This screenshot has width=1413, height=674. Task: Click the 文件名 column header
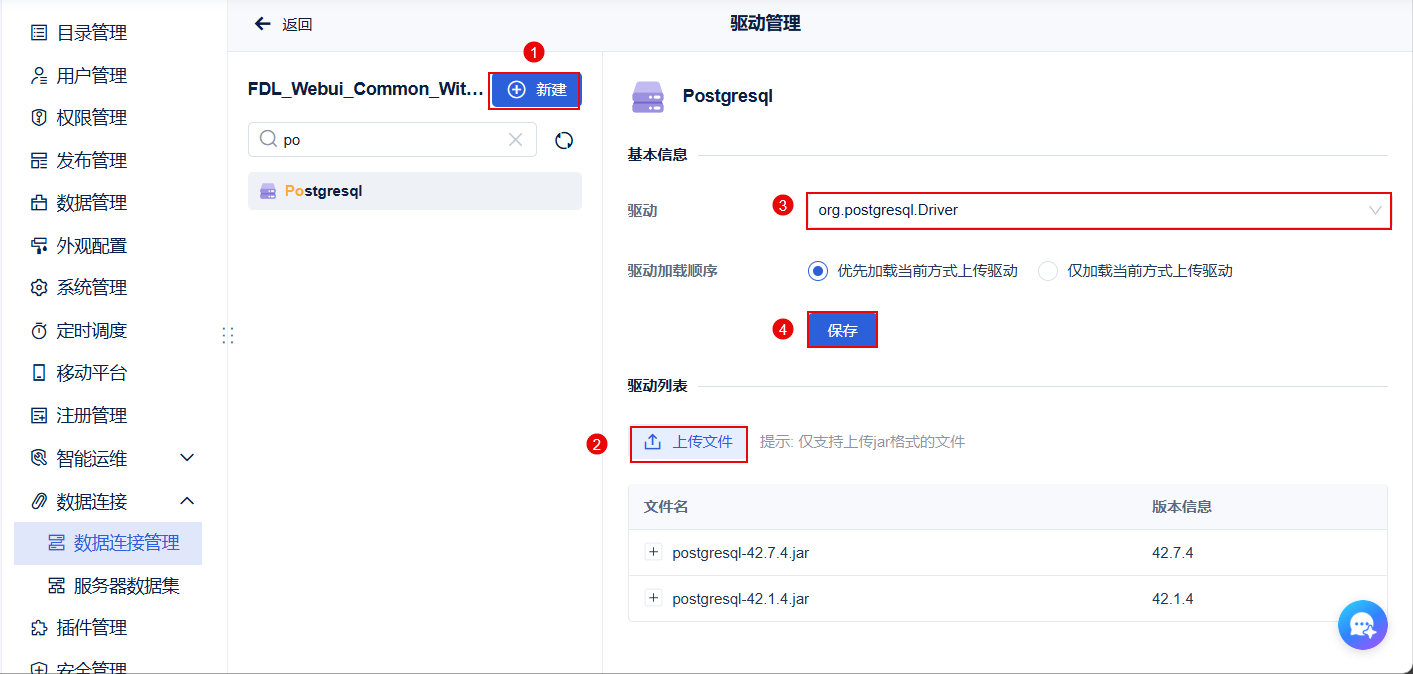coord(666,507)
